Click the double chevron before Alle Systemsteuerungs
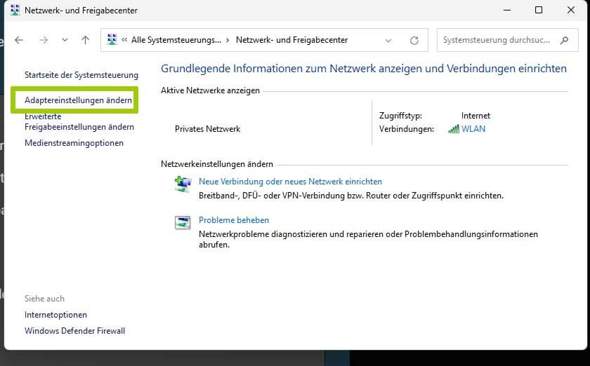 124,40
